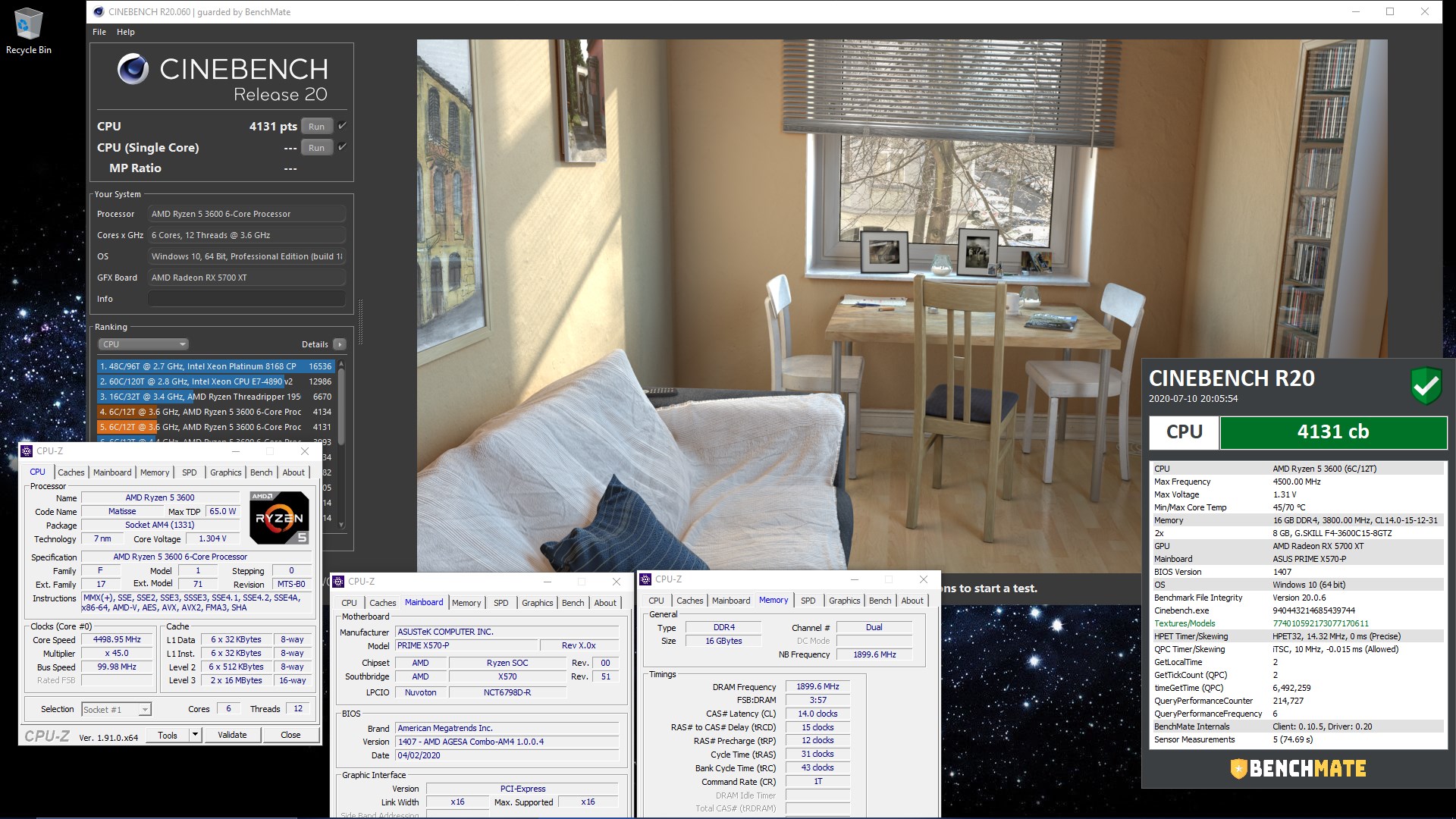Screen dimensions: 1456x819
Task: Click the Tools button in CPU-Z
Action: coord(168,735)
